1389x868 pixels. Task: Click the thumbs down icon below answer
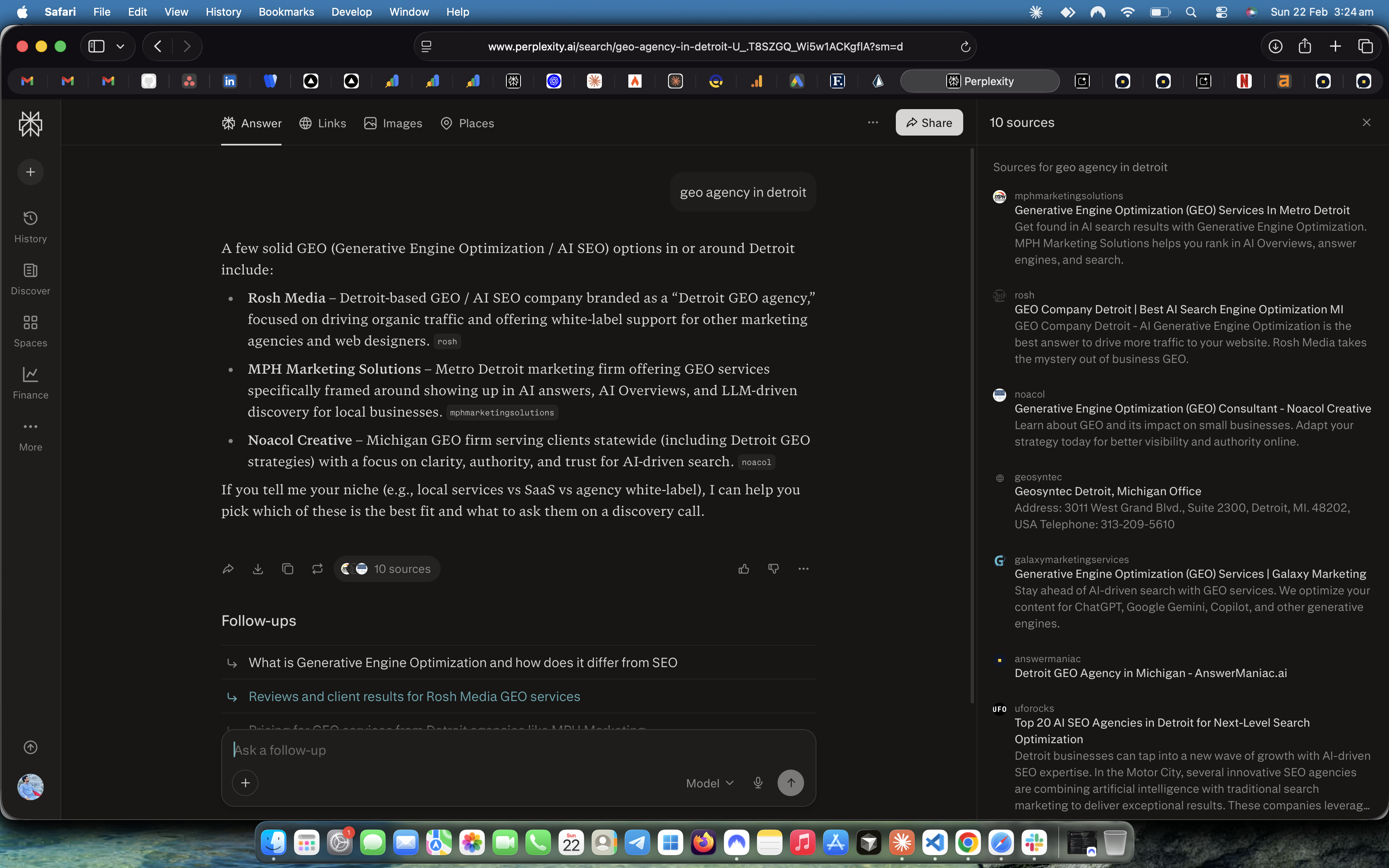773,569
